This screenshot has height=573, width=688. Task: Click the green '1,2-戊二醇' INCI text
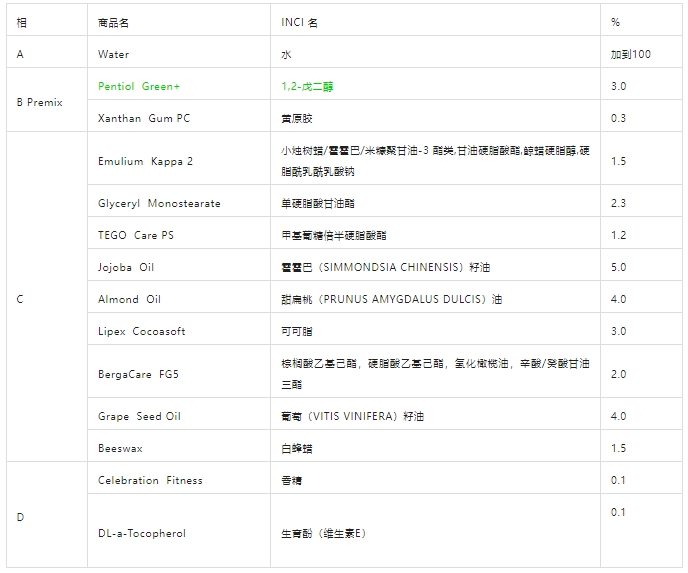pyautogui.click(x=307, y=86)
